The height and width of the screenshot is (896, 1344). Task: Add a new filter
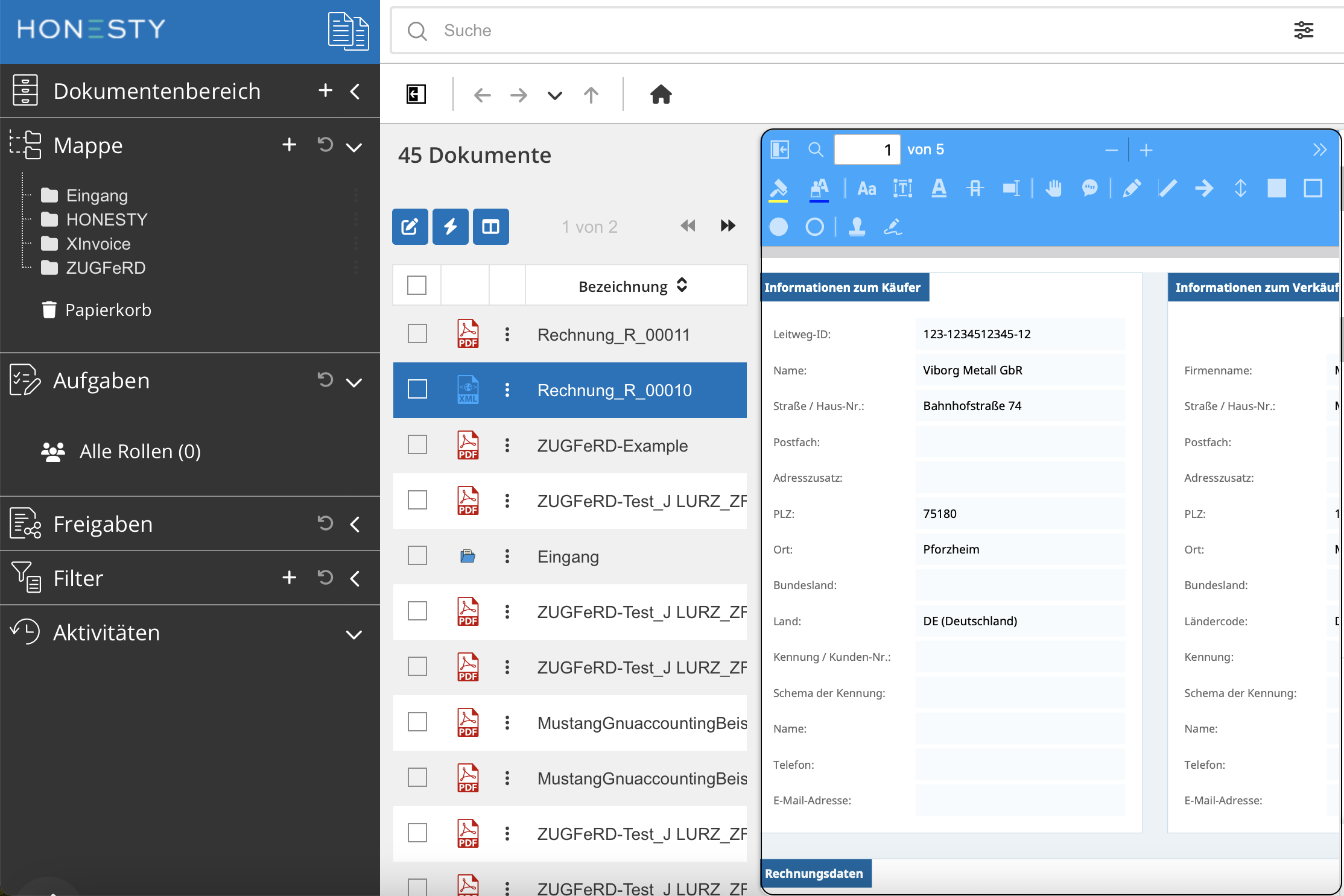pos(290,578)
